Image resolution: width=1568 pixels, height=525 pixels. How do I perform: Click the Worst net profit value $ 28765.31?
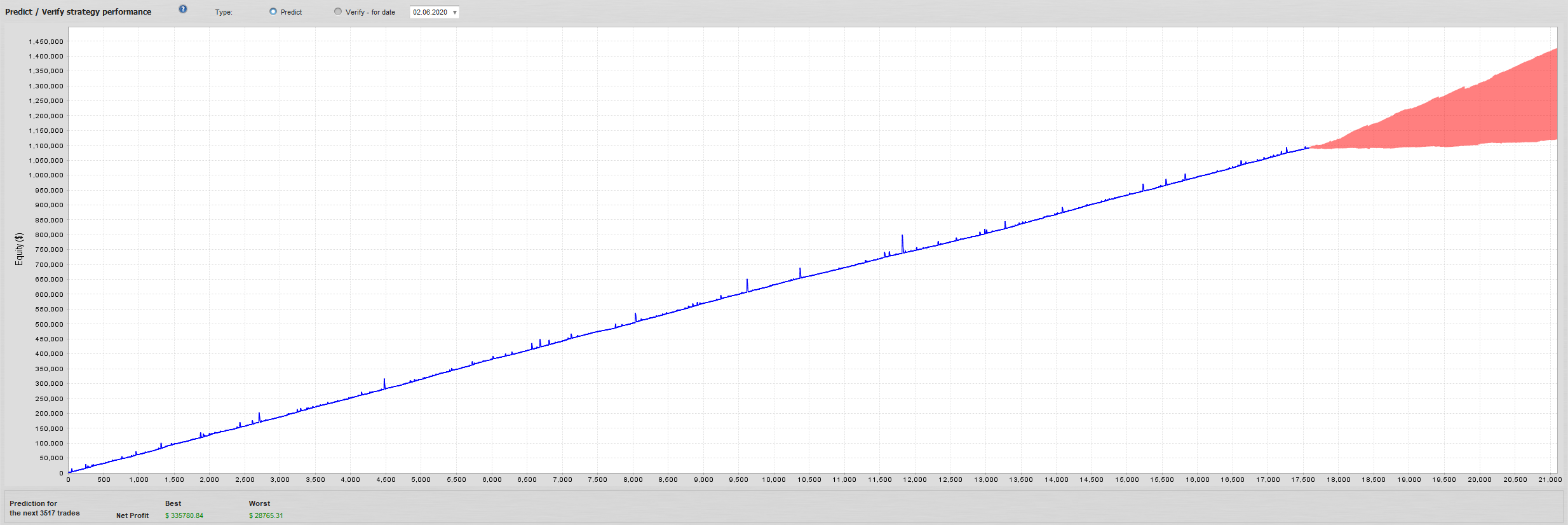click(266, 515)
